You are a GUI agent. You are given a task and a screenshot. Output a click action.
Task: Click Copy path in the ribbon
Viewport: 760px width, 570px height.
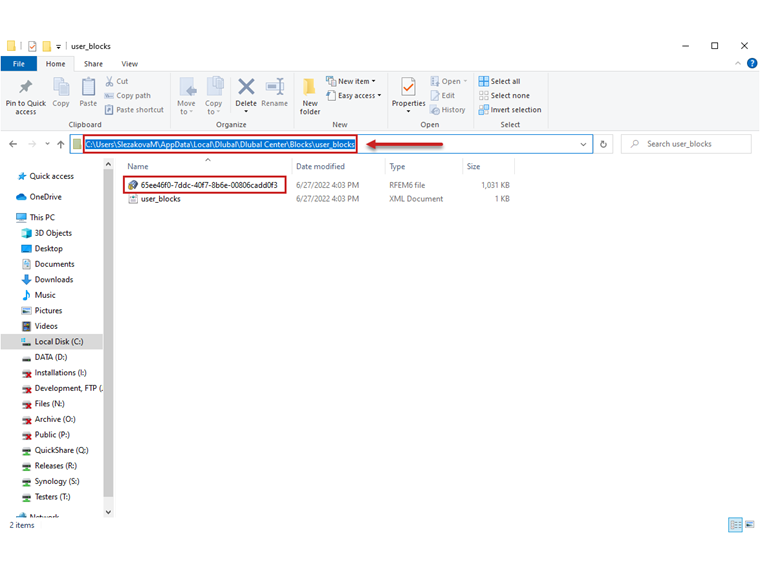pos(128,95)
